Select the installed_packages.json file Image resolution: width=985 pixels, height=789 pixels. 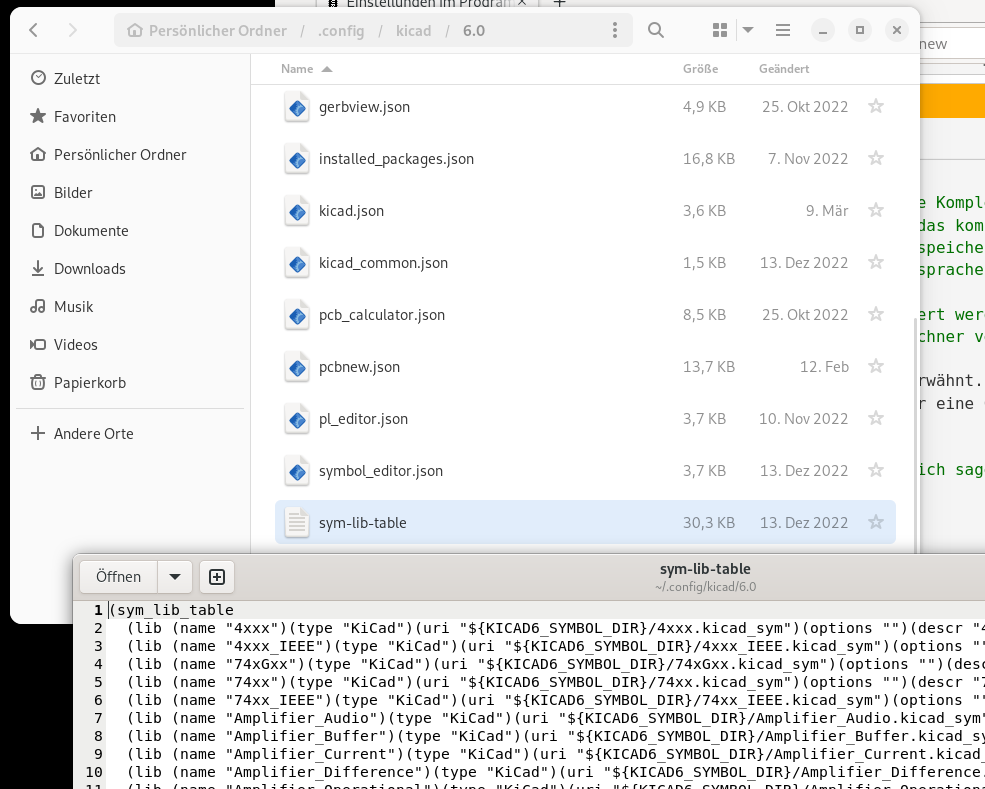(585, 159)
